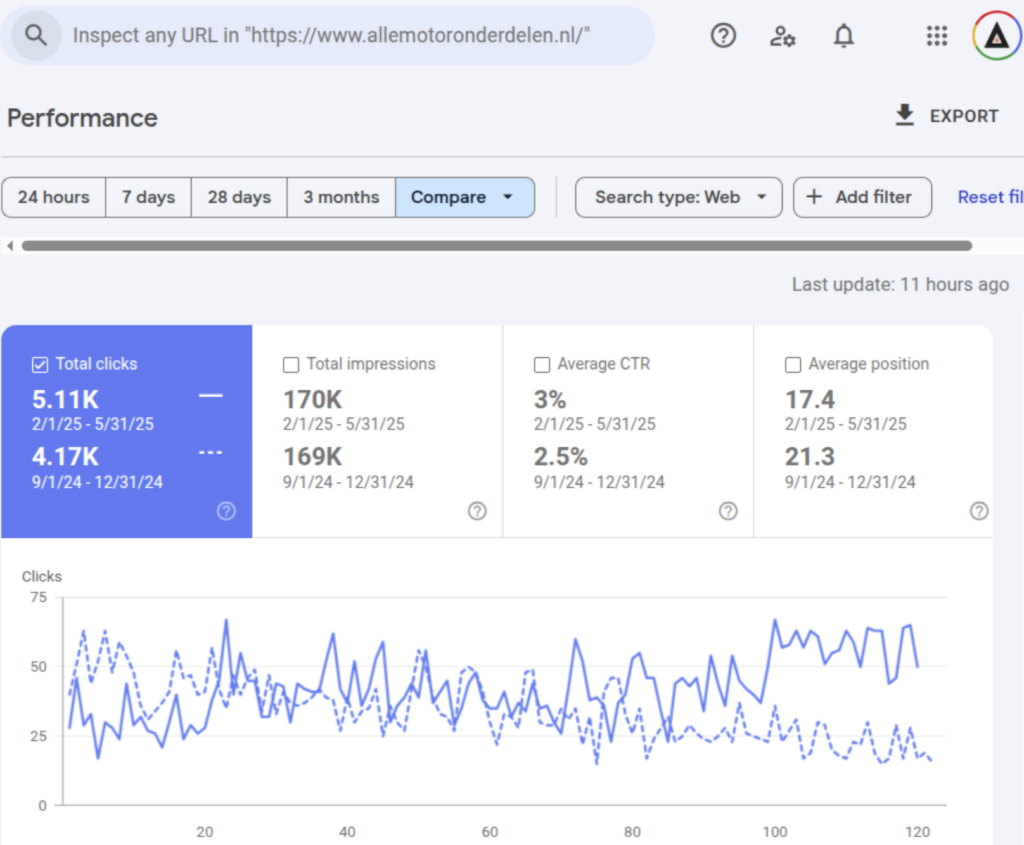Expand the Compare dropdown arrow

click(507, 197)
